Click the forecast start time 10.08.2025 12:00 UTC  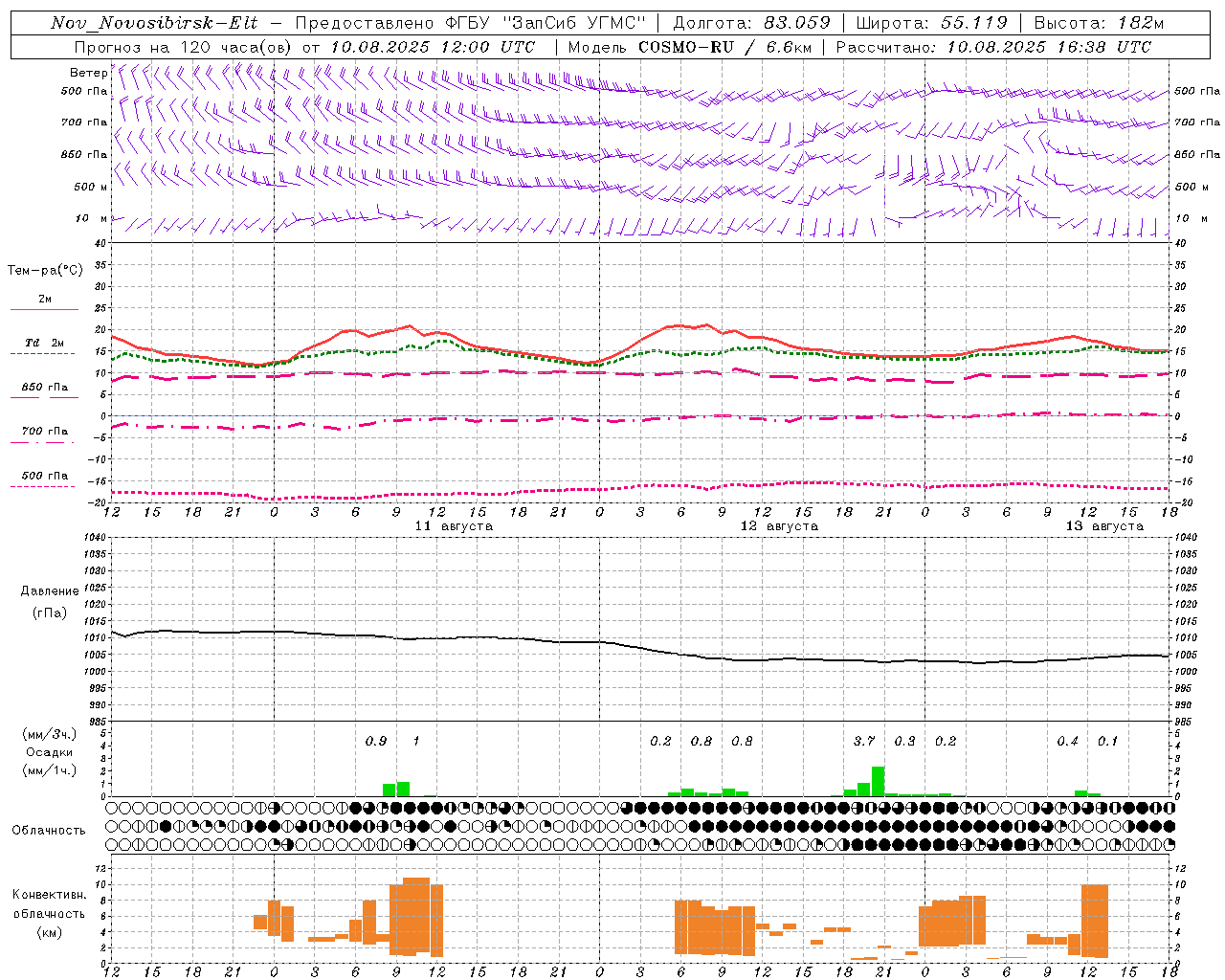(433, 47)
